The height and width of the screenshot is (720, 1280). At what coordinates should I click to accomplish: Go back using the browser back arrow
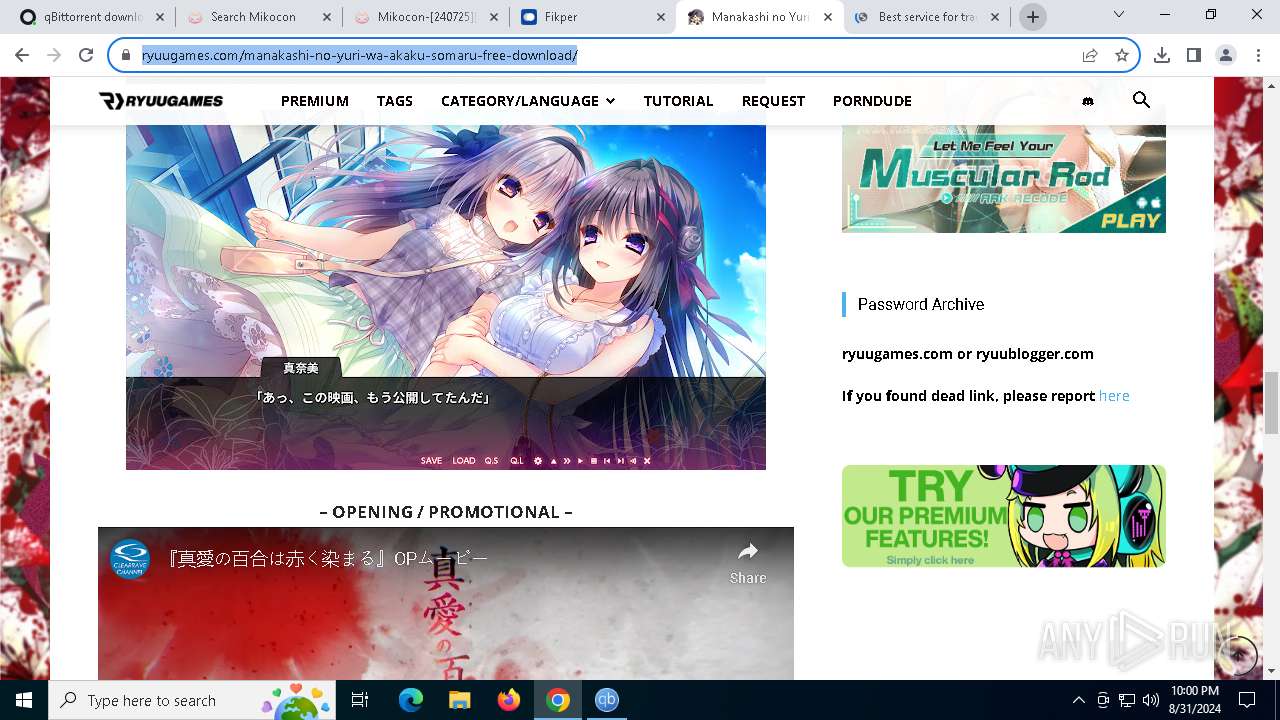coord(24,55)
